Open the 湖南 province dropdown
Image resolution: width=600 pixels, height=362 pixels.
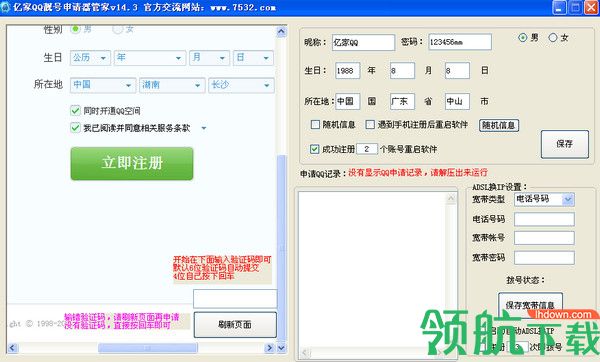[x=172, y=85]
